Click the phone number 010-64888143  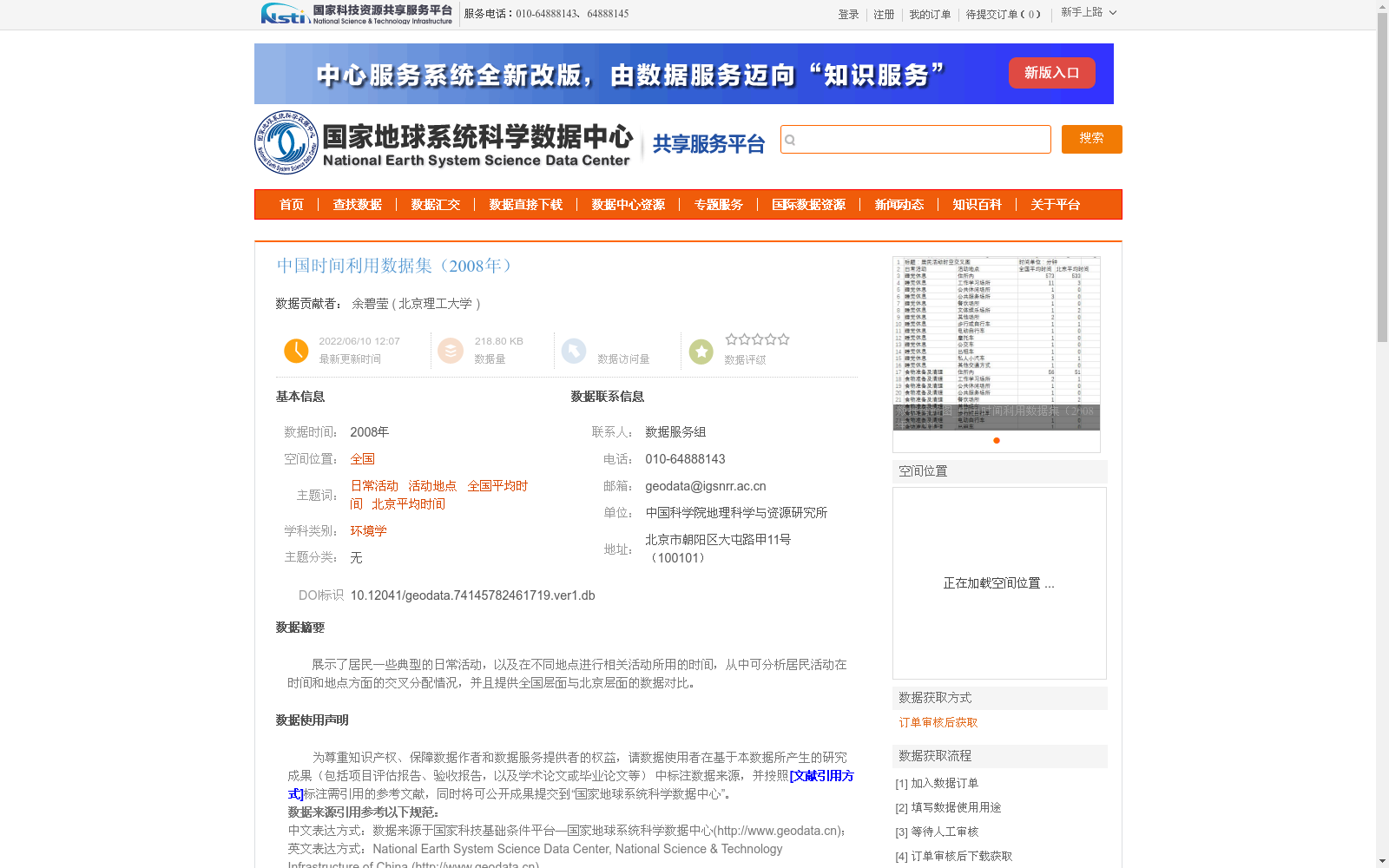(685, 459)
